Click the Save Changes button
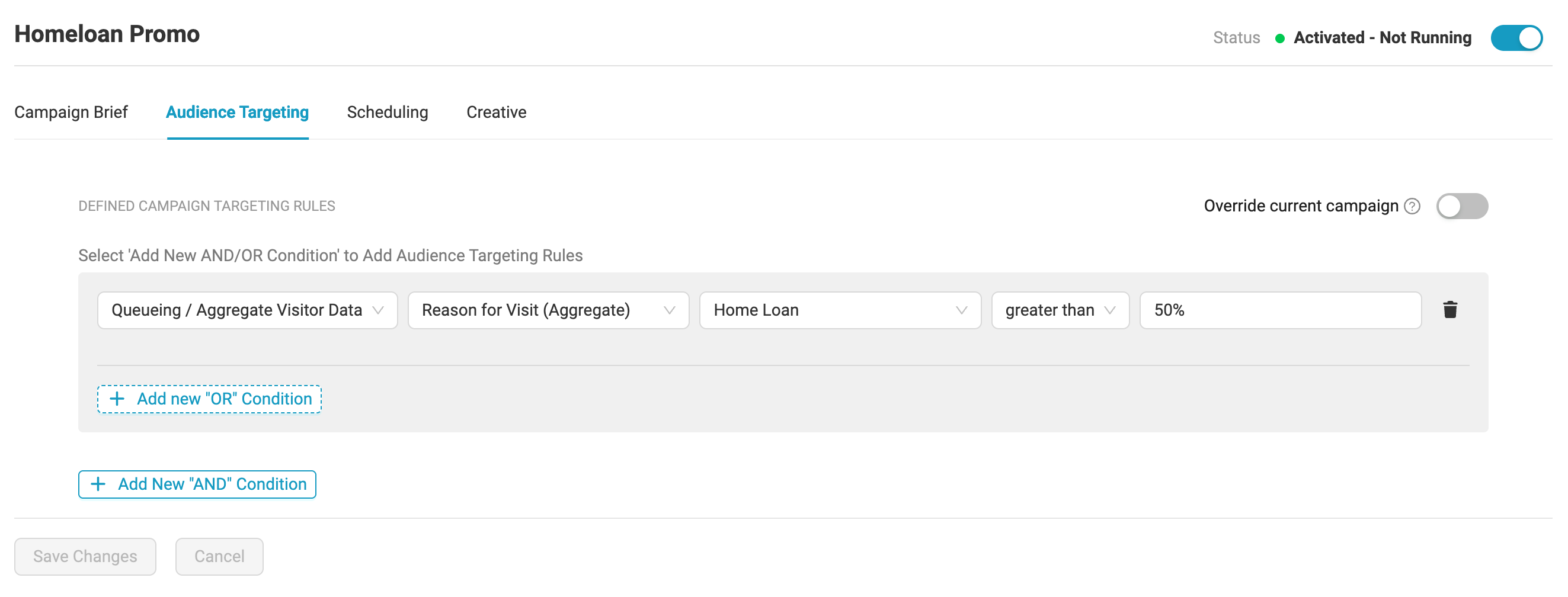 pos(85,556)
